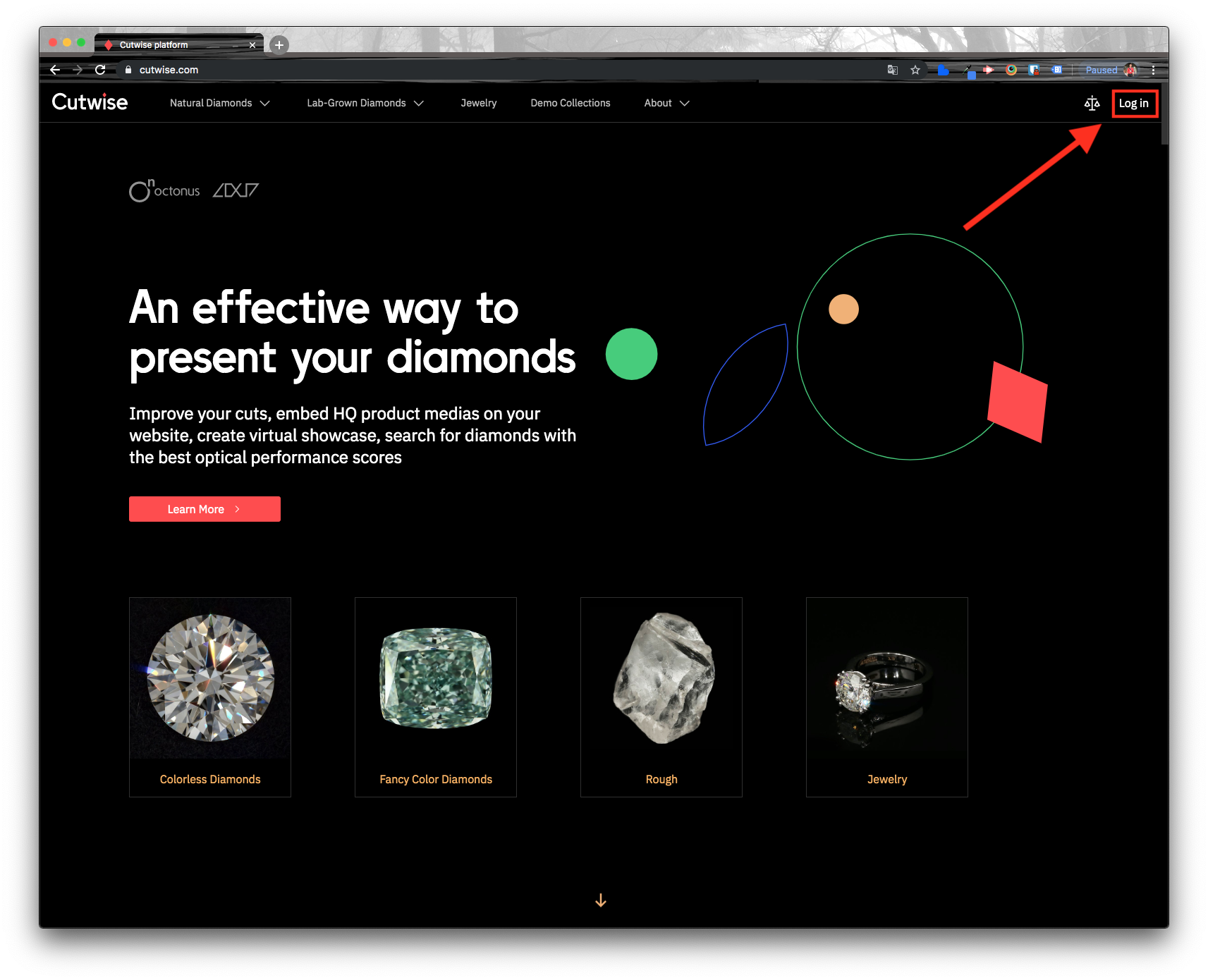Click the red video recorder extension icon

989,70
